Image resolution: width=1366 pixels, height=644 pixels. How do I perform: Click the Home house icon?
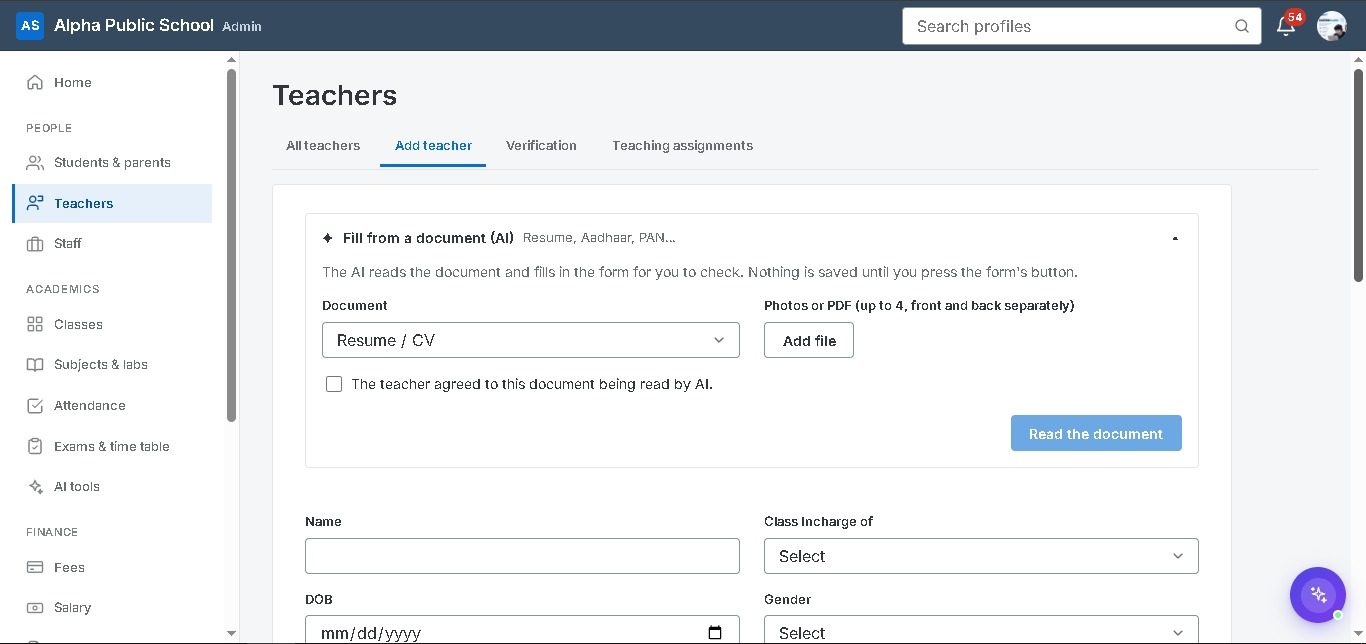coord(35,82)
